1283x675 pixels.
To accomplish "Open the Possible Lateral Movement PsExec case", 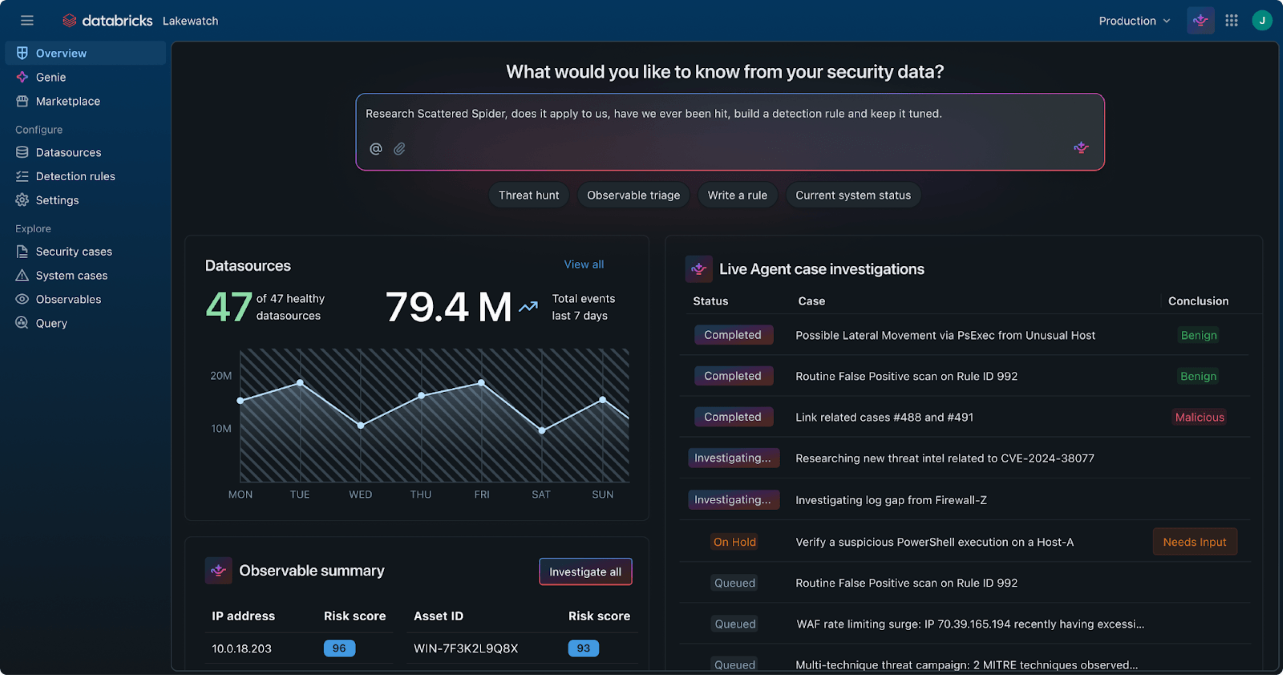I will coord(945,335).
